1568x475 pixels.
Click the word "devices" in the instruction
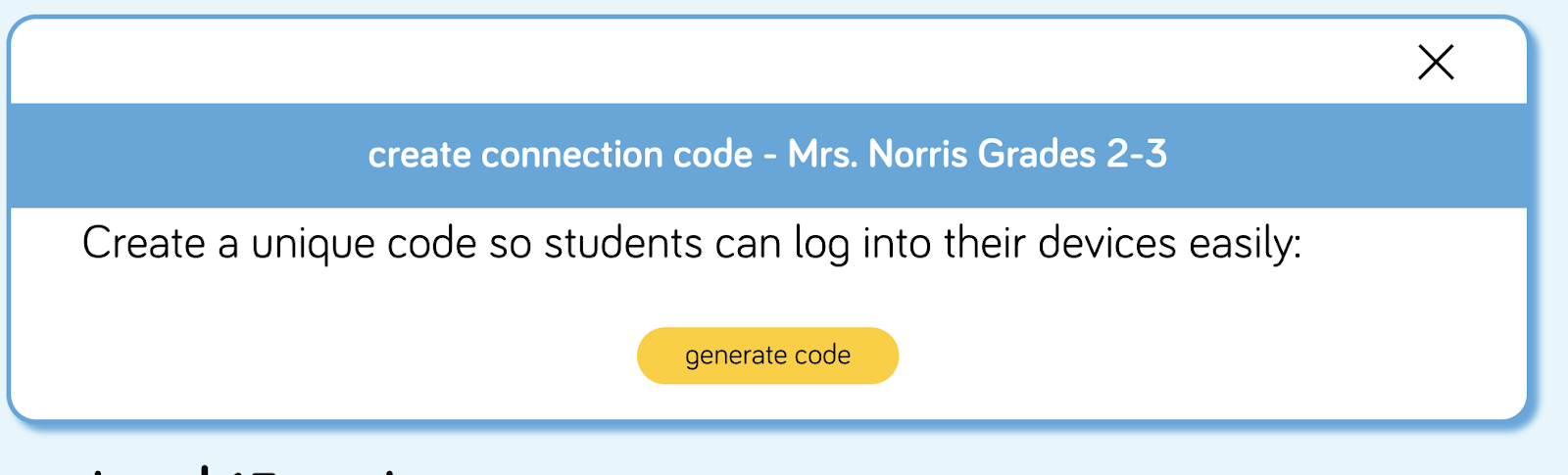1107,243
